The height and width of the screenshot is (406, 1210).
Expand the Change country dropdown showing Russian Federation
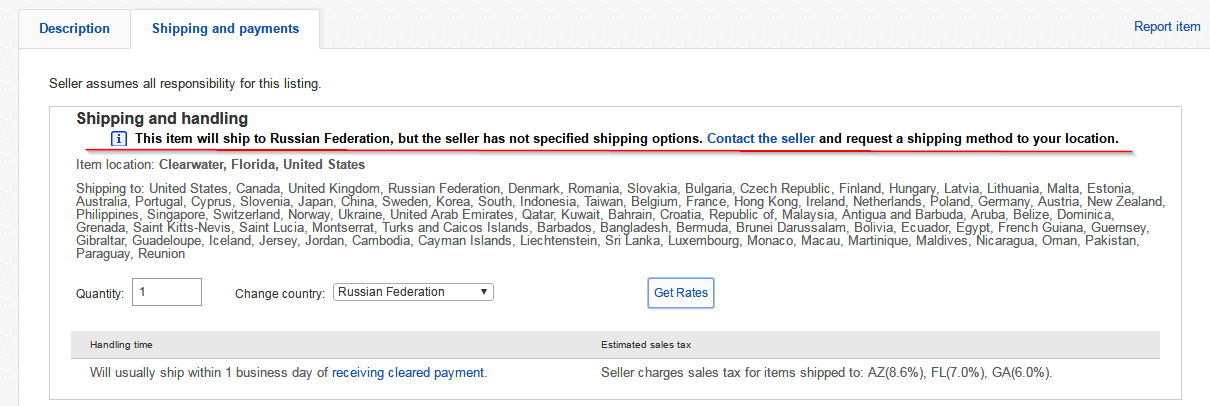[x=413, y=292]
